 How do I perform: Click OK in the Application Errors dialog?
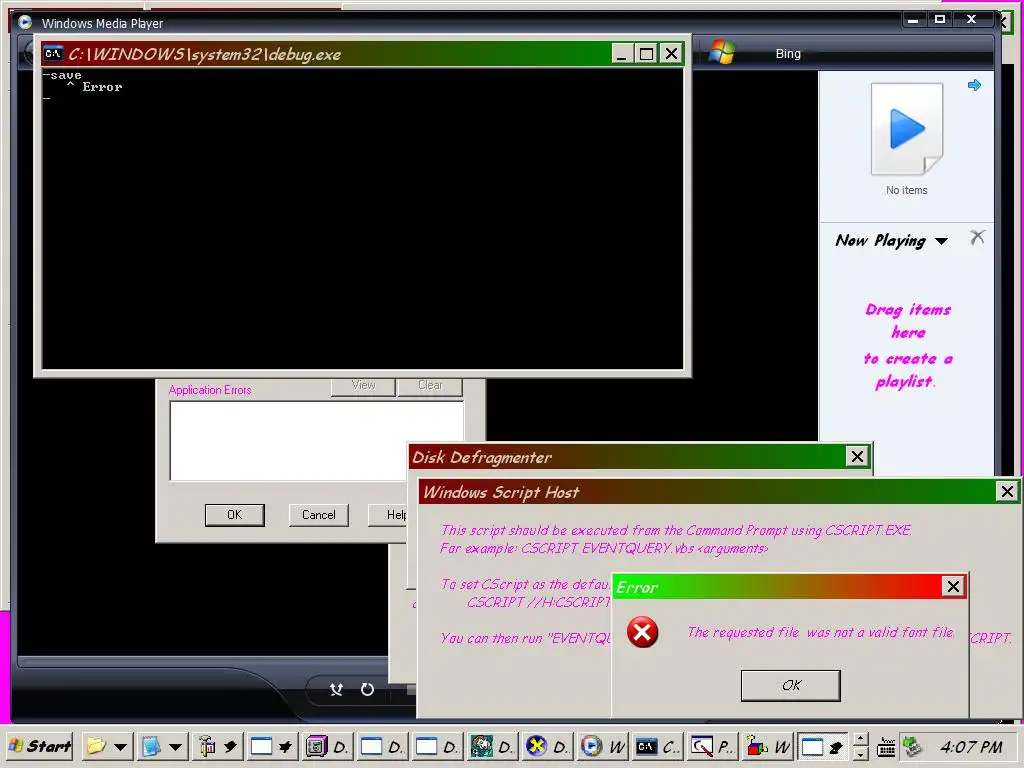coord(234,515)
